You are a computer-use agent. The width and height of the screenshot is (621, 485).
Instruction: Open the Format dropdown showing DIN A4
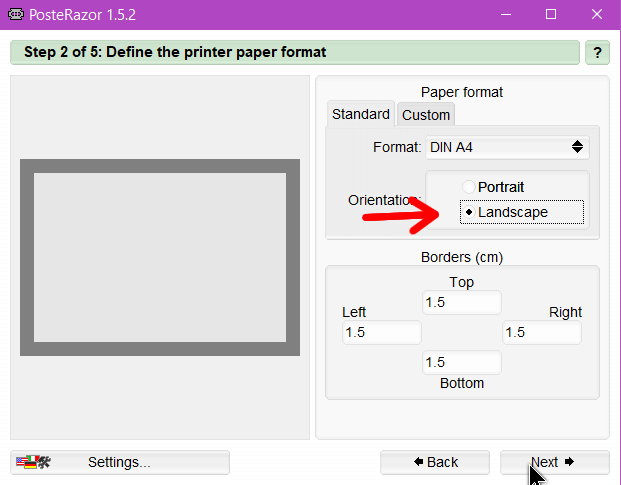507,147
